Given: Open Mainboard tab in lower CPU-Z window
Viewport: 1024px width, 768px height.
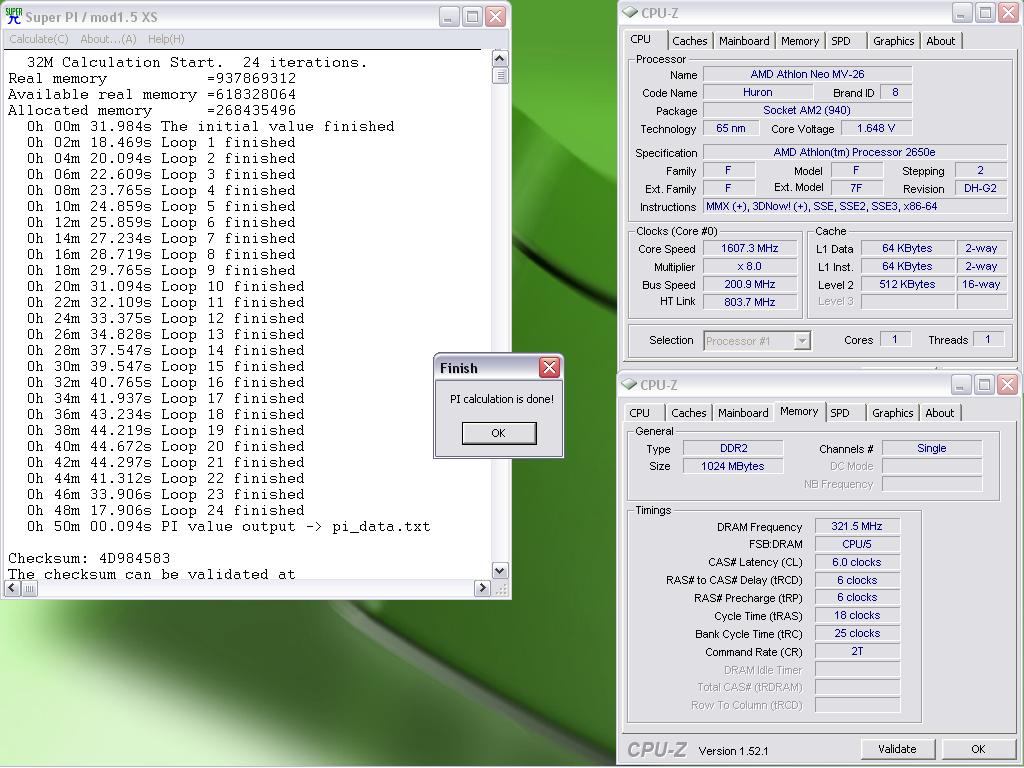Looking at the screenshot, I should [743, 413].
